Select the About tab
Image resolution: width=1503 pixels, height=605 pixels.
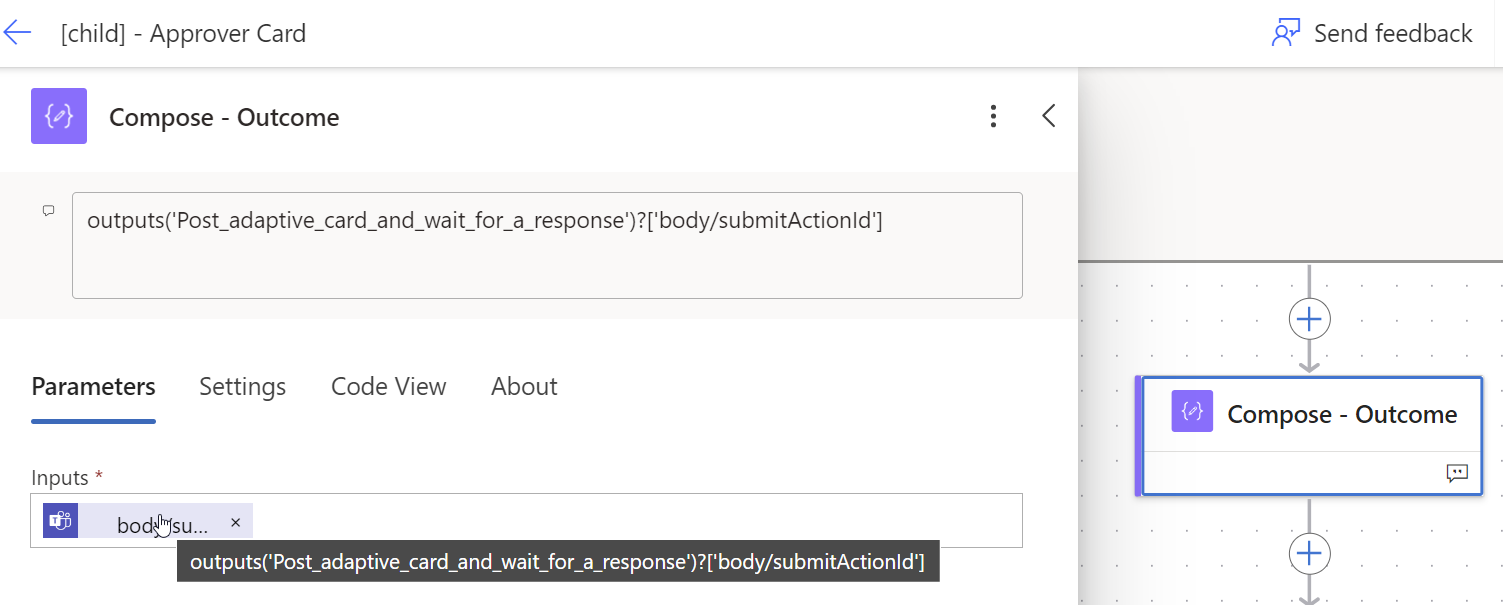coord(524,387)
